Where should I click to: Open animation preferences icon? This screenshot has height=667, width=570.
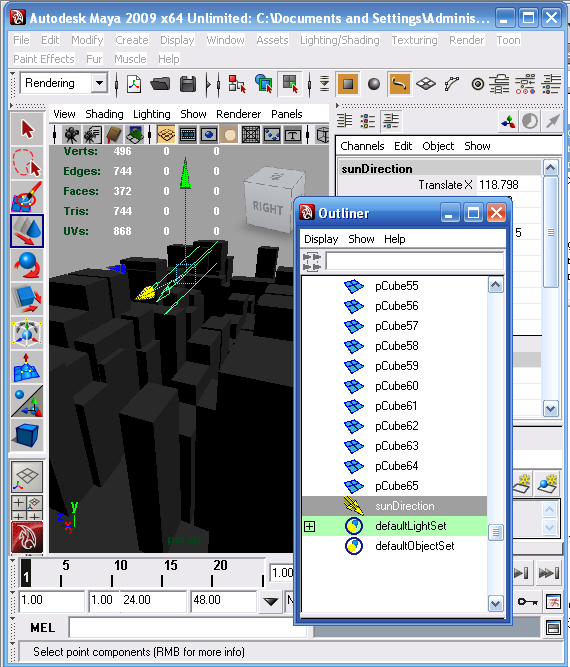553,601
